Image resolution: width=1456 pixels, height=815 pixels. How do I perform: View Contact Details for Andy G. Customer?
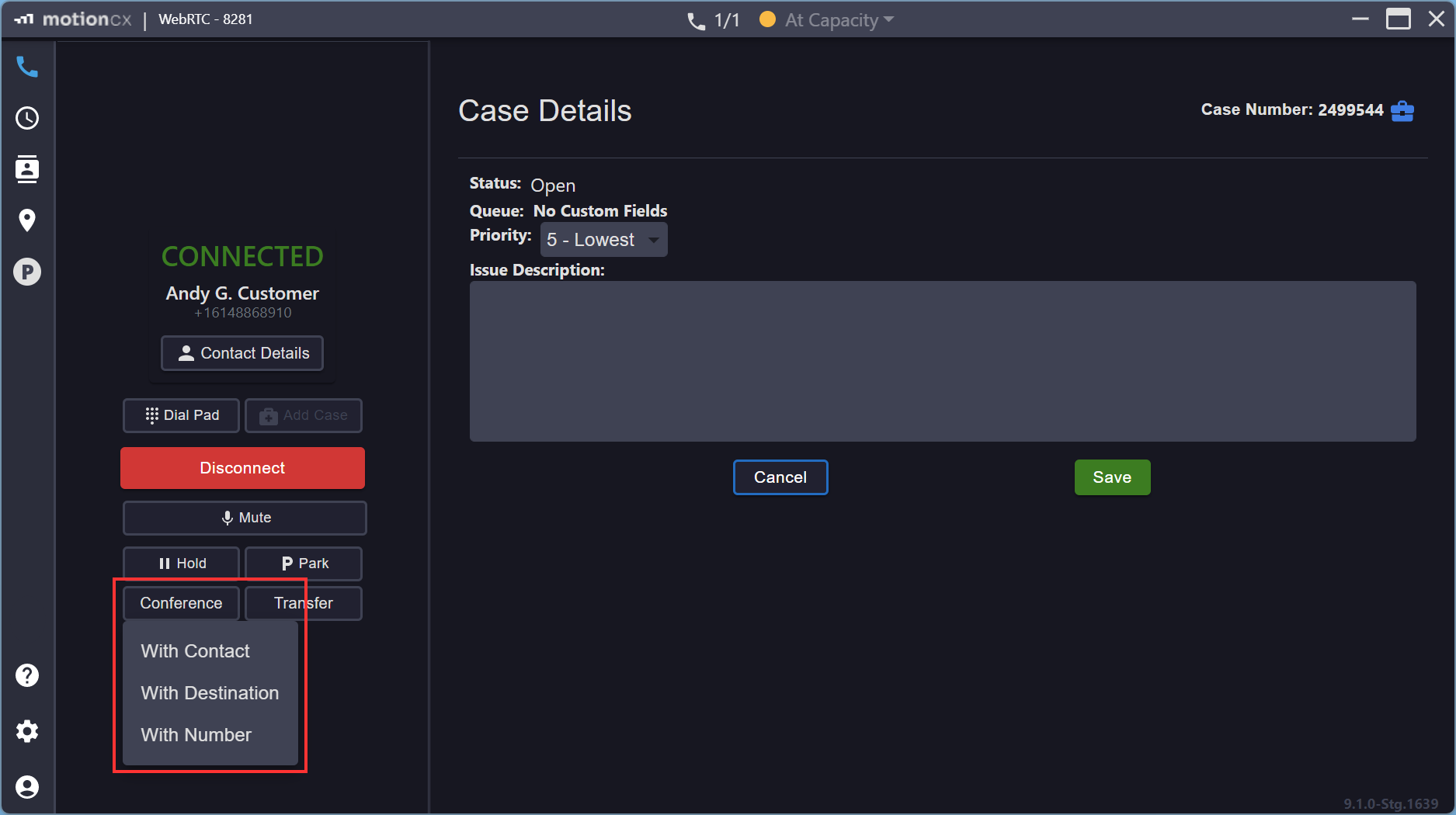click(x=242, y=353)
